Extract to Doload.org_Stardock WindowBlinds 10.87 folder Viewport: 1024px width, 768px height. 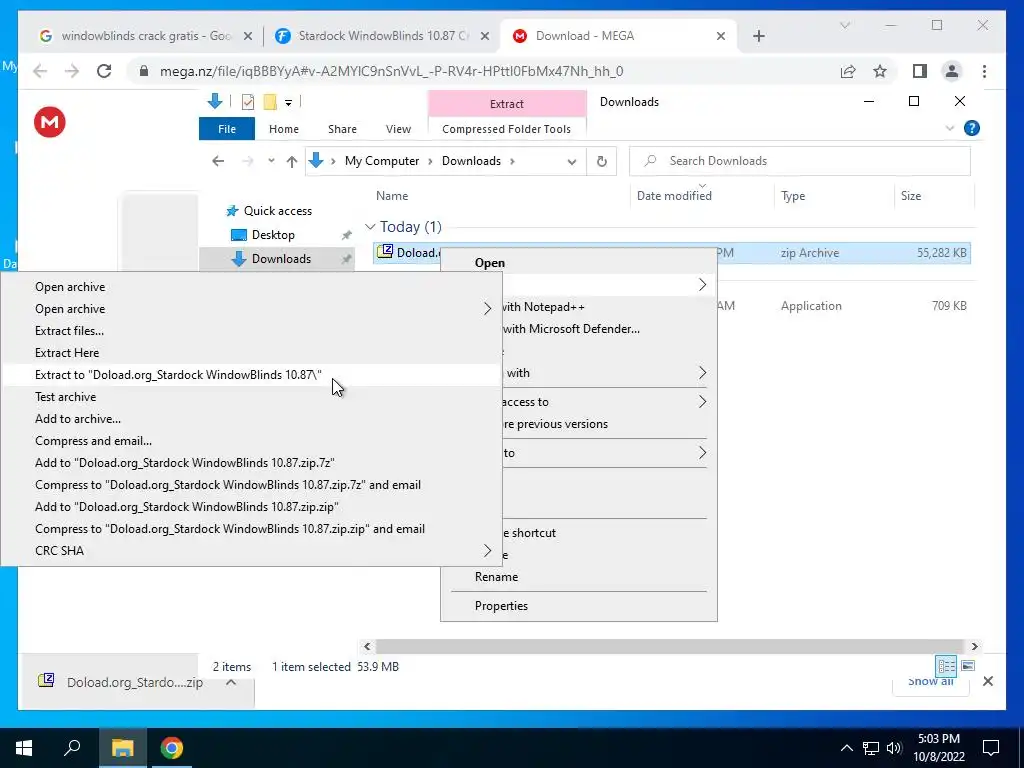pos(251,375)
